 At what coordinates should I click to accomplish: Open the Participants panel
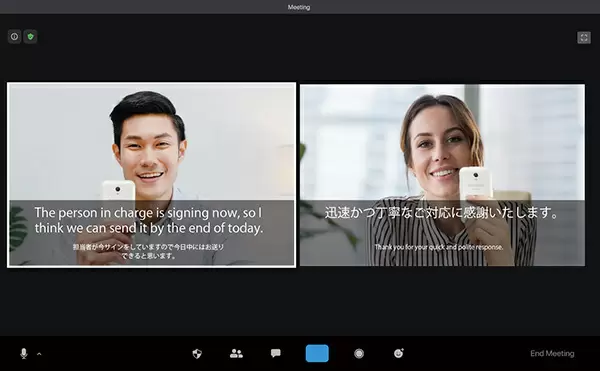coord(236,353)
